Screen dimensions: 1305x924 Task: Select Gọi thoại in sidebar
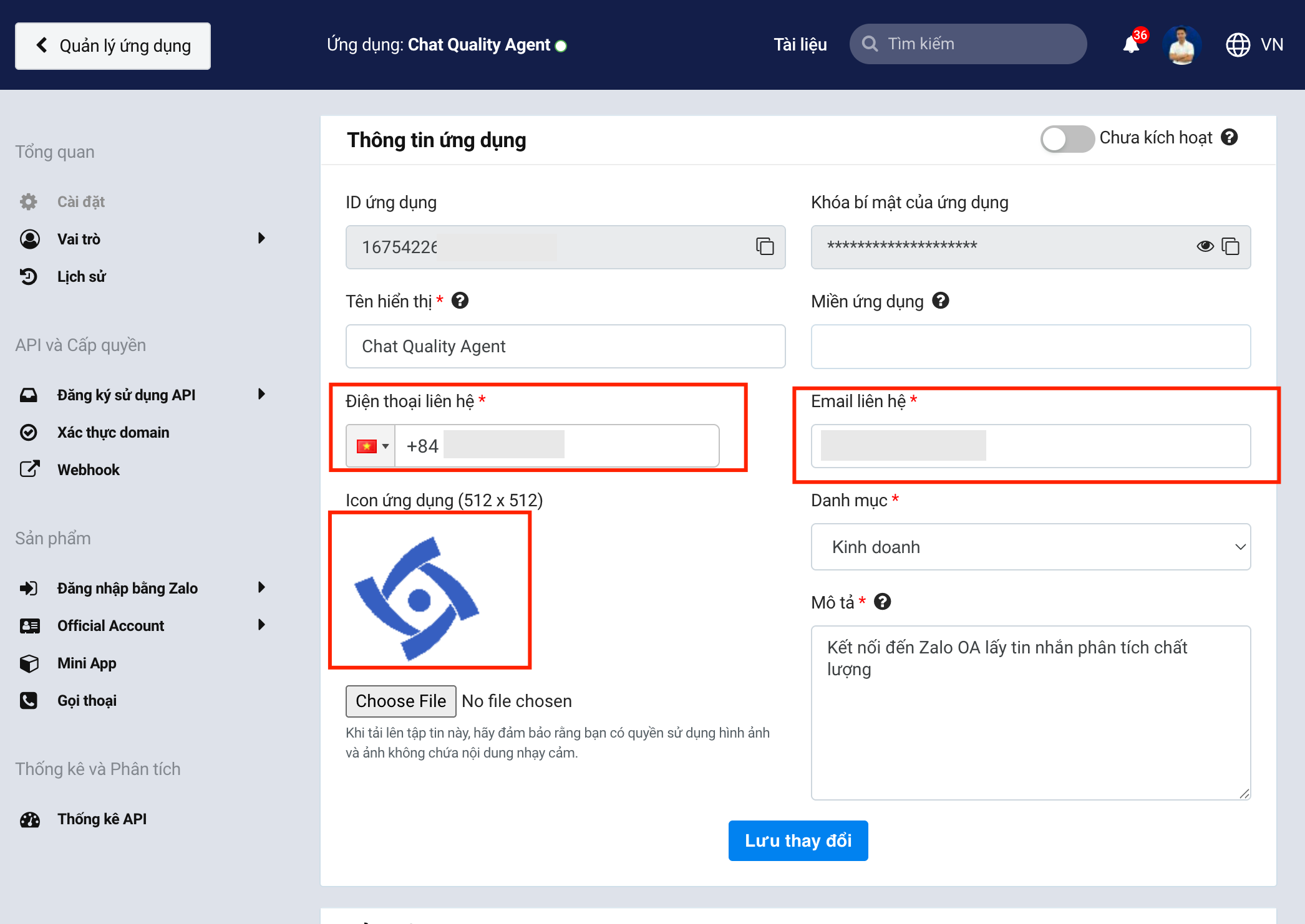point(86,700)
